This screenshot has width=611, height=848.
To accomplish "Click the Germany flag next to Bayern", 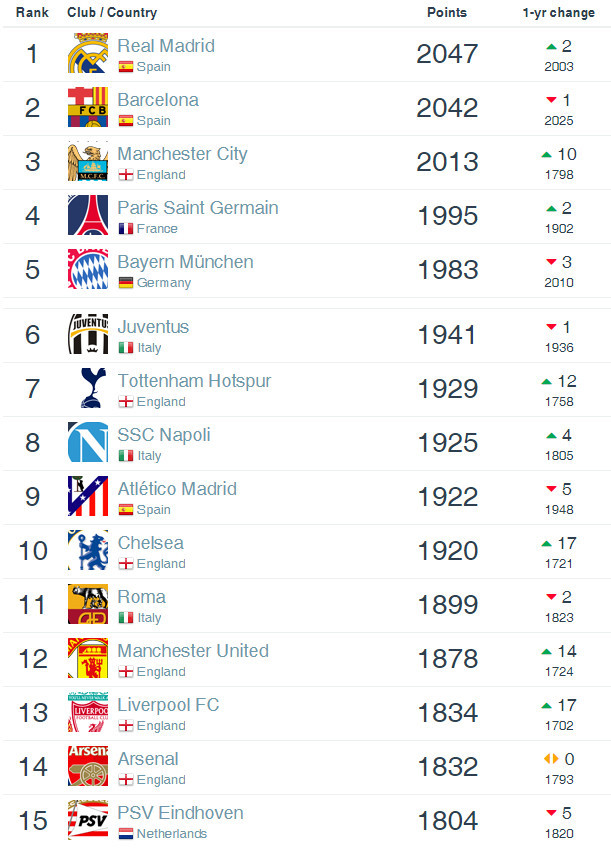I will coord(126,283).
